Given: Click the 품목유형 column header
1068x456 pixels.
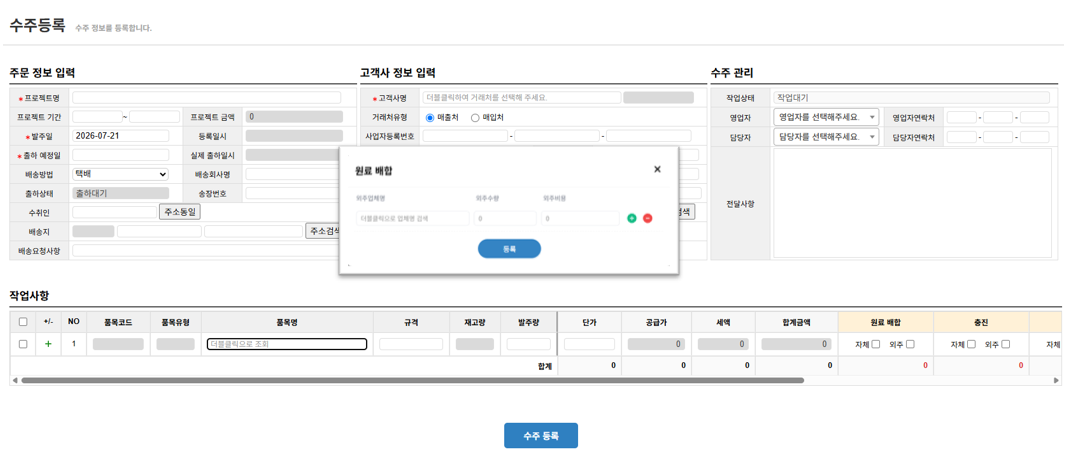Looking at the screenshot, I should [x=175, y=322].
